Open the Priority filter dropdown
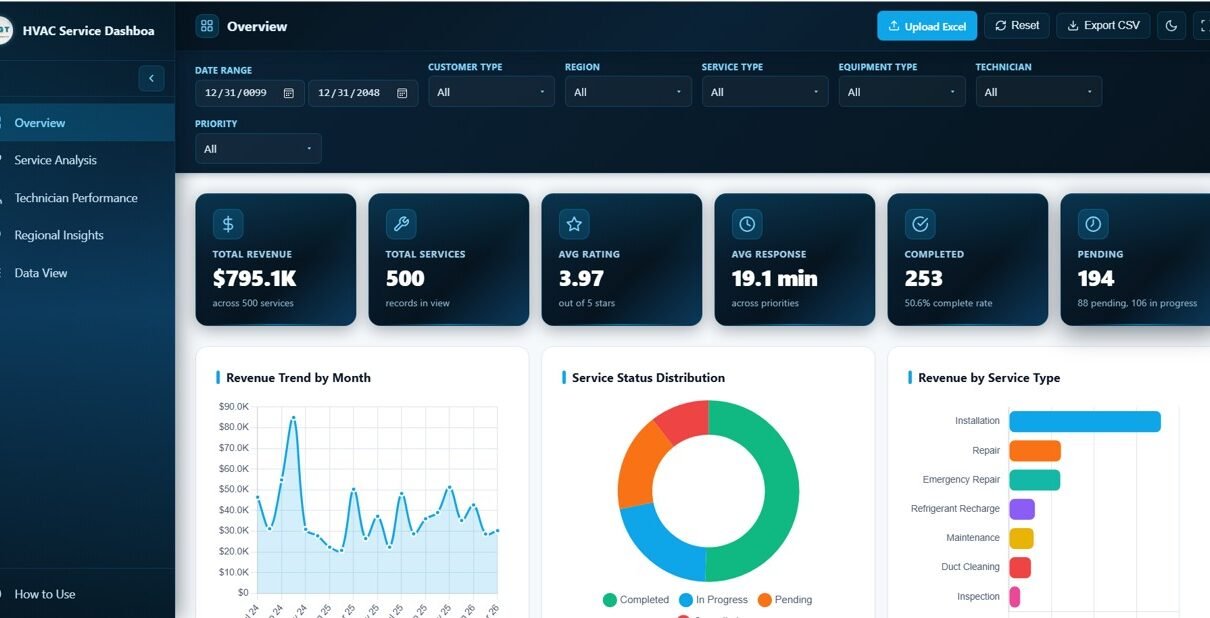The height and width of the screenshot is (618, 1210). 258,149
